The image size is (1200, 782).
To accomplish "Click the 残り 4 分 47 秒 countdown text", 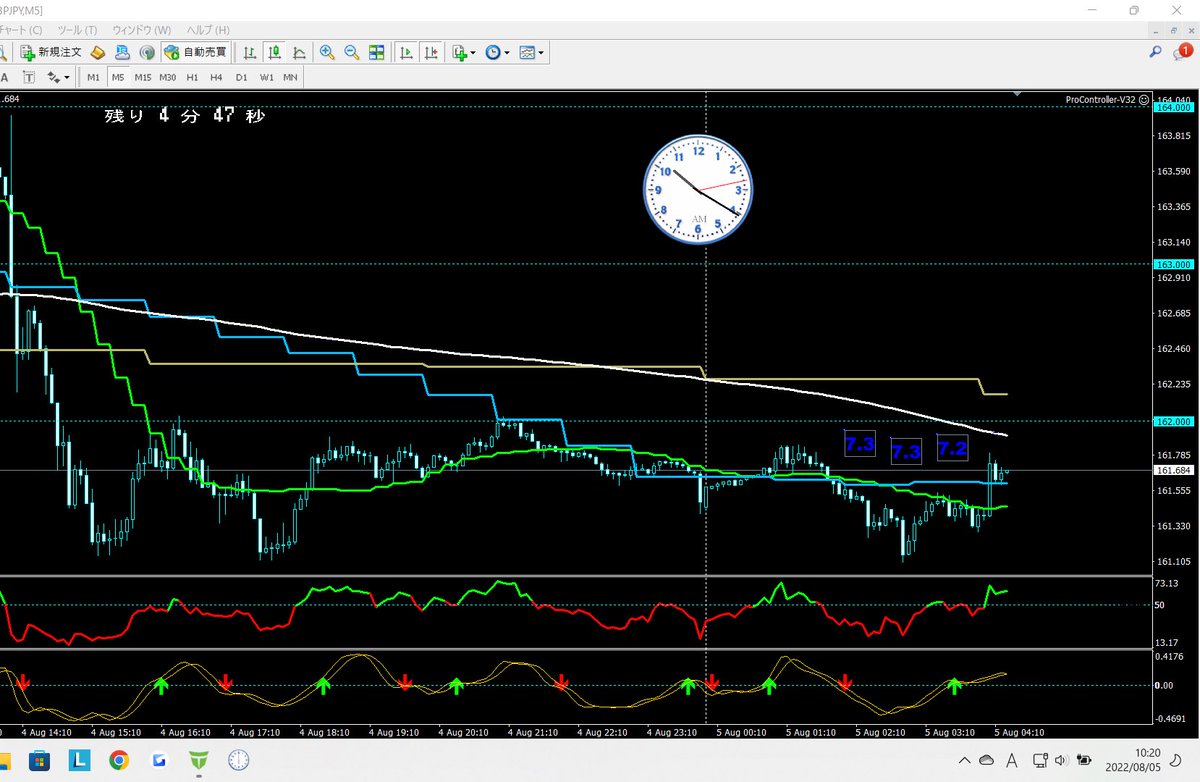I will point(185,116).
